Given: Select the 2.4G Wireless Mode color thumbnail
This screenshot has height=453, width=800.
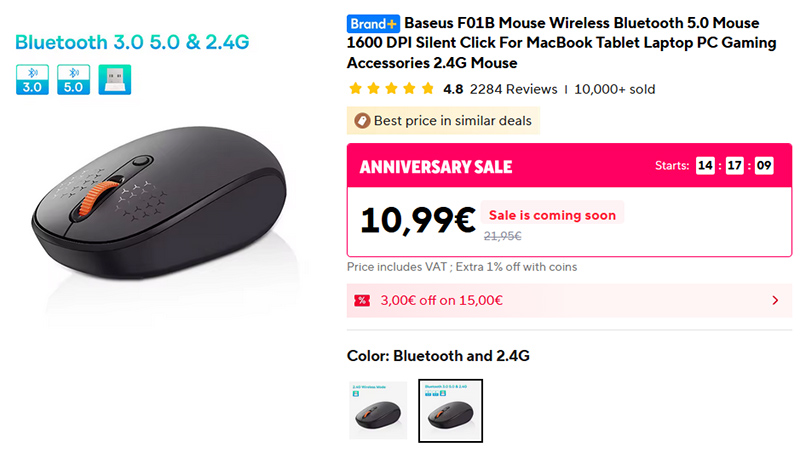Looking at the screenshot, I should [x=377, y=410].
